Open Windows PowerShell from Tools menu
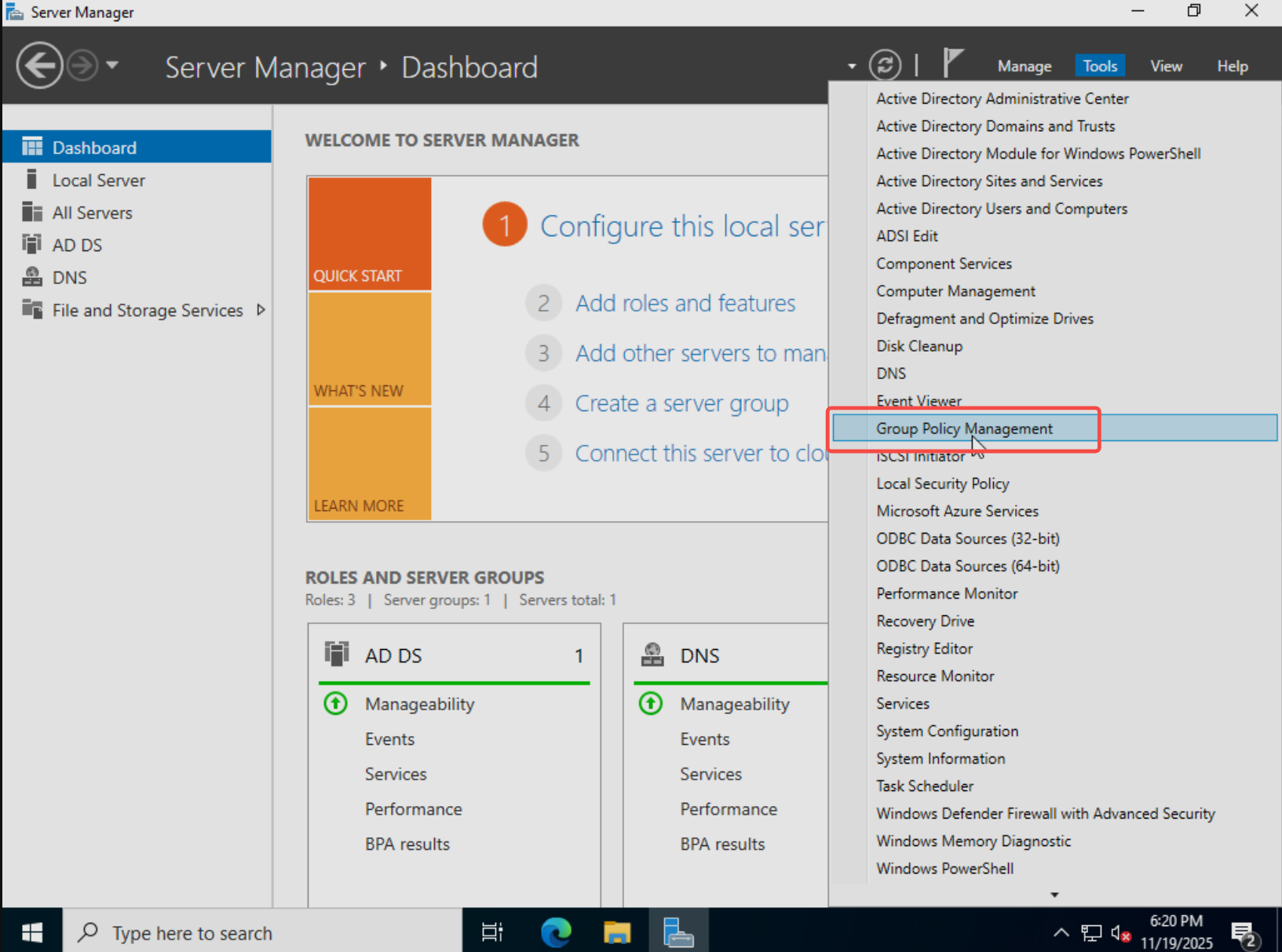 (x=944, y=868)
